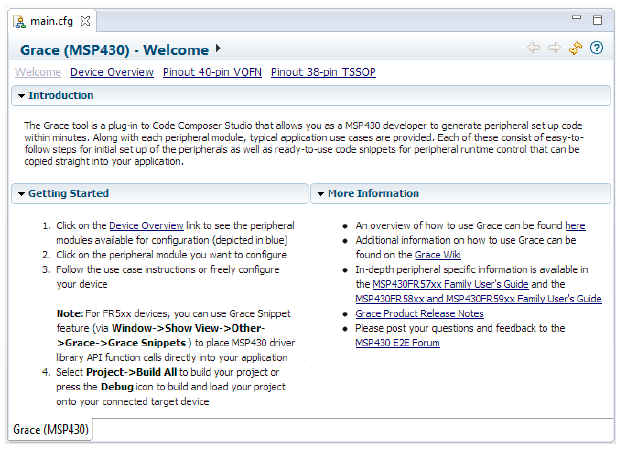Click the Getting Started header text

pyautogui.click(x=68, y=194)
